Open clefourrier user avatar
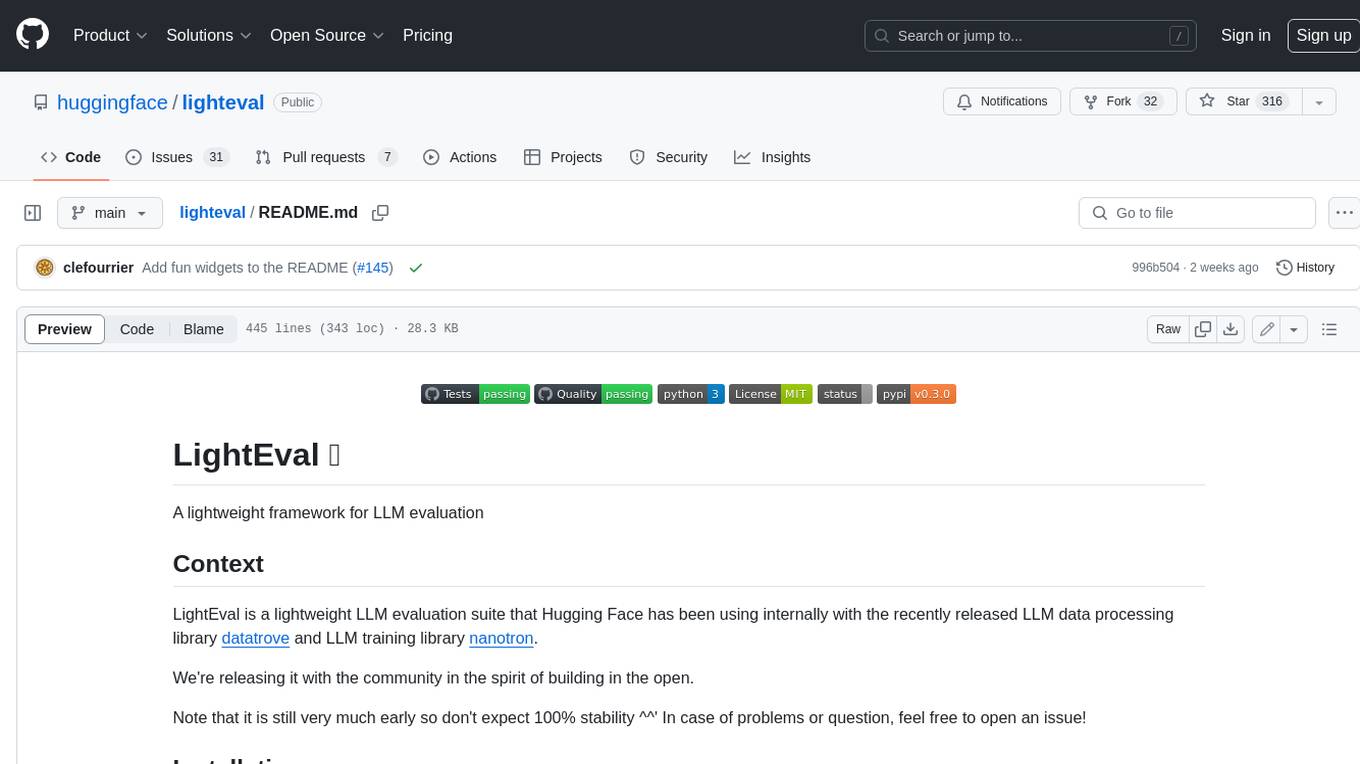 point(44,267)
